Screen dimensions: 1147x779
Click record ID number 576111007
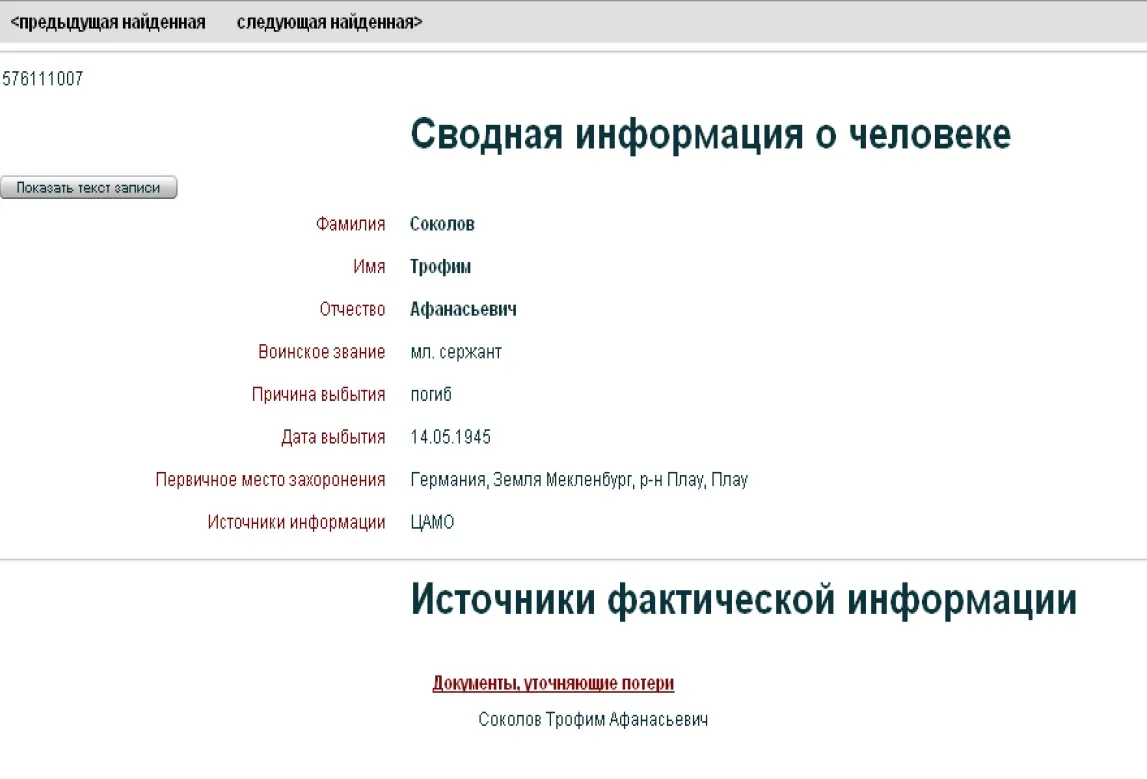[x=43, y=80]
